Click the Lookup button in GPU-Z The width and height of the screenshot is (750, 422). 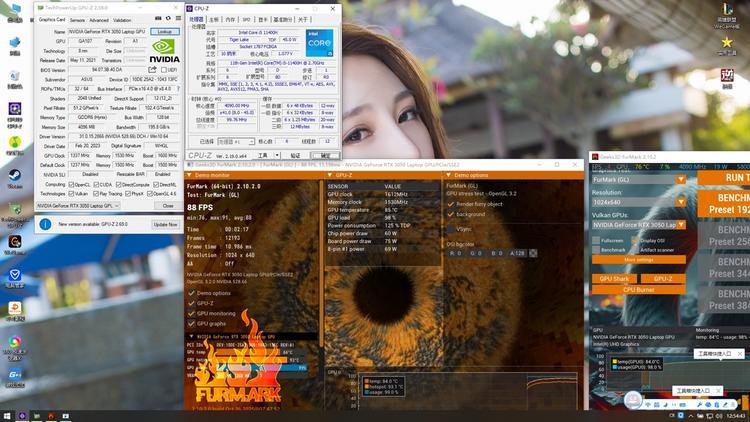click(x=164, y=31)
